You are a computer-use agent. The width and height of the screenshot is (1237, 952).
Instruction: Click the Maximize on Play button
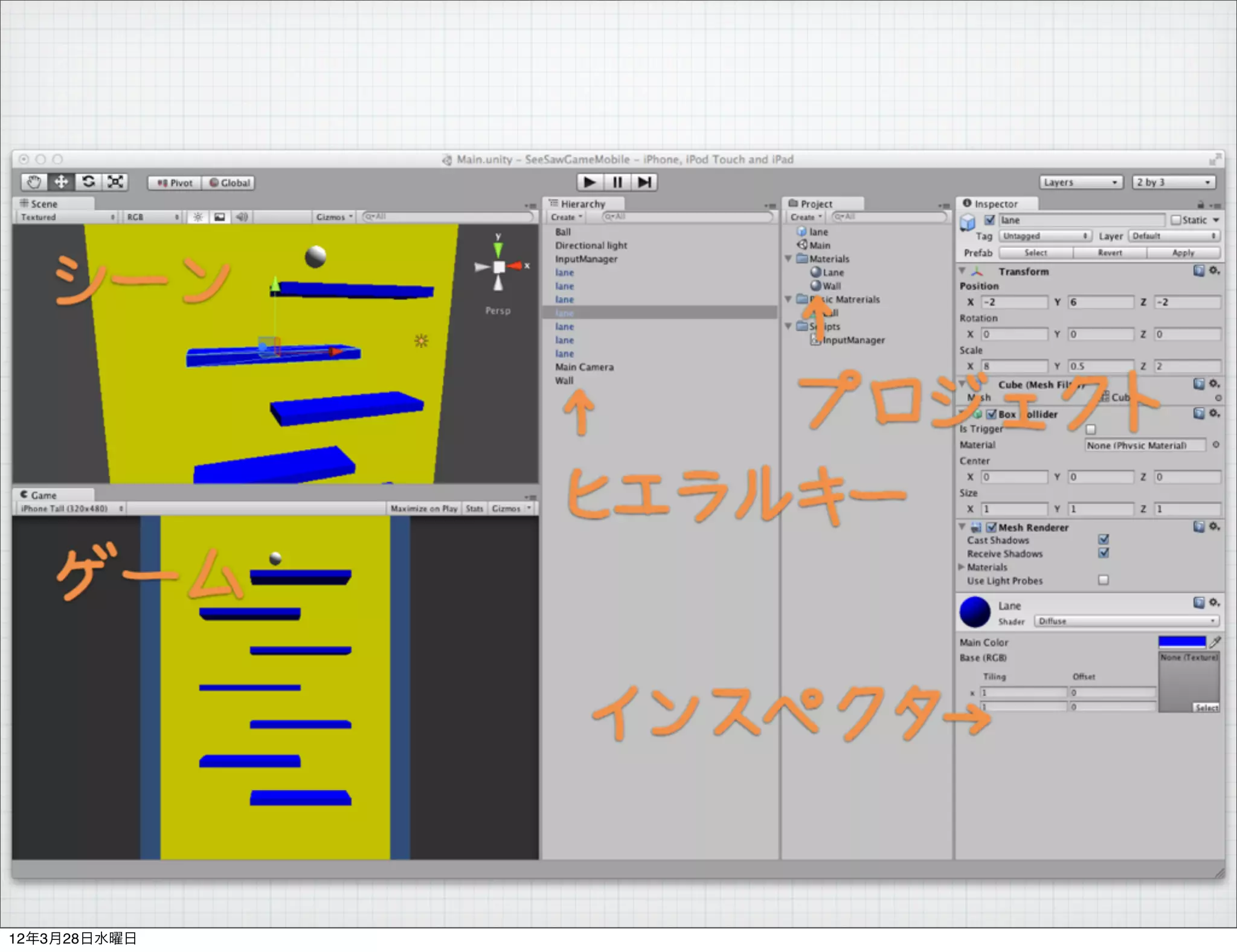coord(423,509)
